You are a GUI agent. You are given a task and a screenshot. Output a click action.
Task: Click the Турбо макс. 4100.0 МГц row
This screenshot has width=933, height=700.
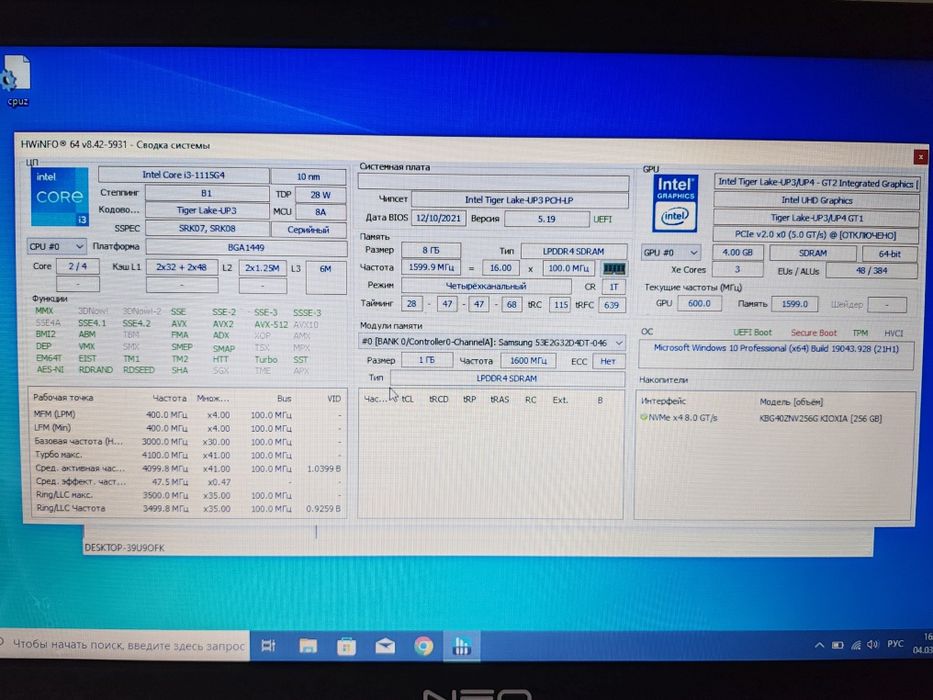pyautogui.click(x=187, y=455)
